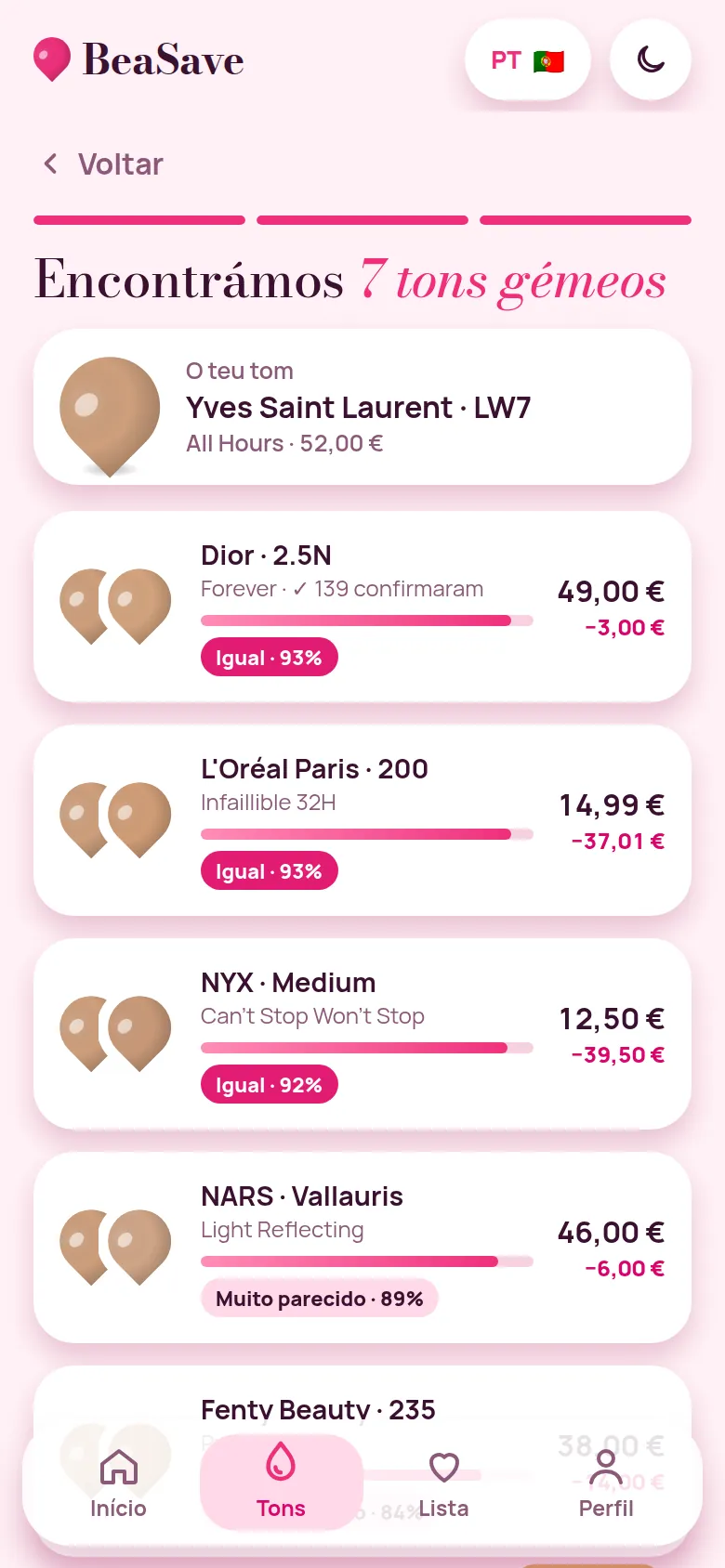Screen dimensions: 725x1568
Task: Toggle dark mode with the moon icon
Action: tap(651, 60)
